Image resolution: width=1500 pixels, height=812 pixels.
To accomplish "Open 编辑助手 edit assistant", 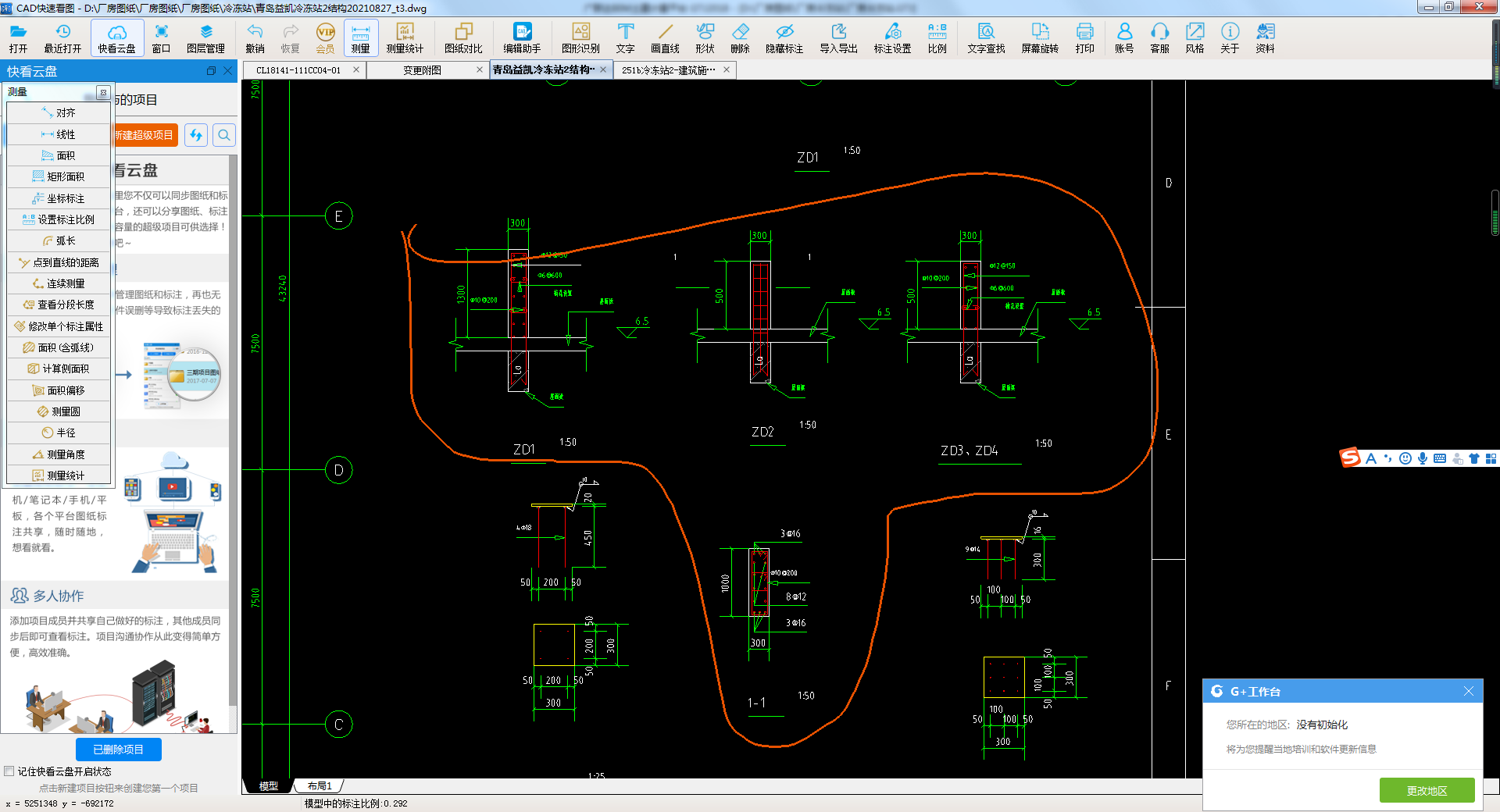I will tap(522, 37).
